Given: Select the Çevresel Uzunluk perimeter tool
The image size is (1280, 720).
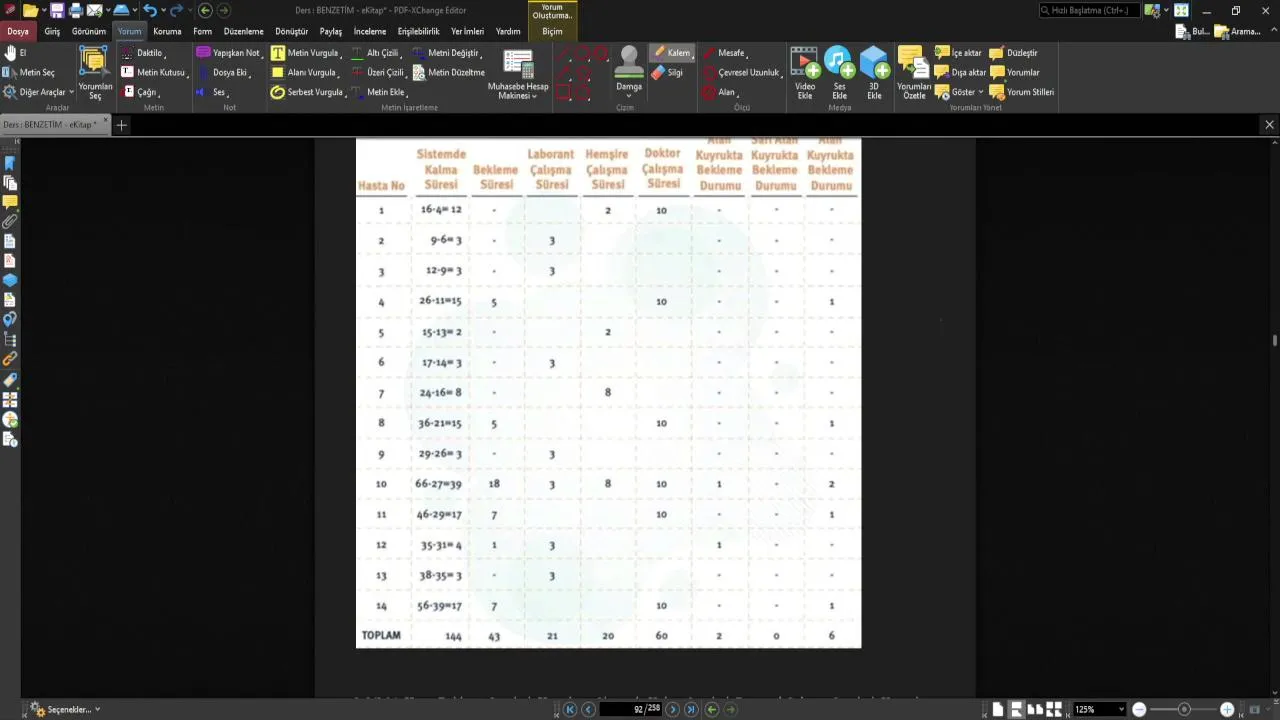Looking at the screenshot, I should pyautogui.click(x=741, y=72).
